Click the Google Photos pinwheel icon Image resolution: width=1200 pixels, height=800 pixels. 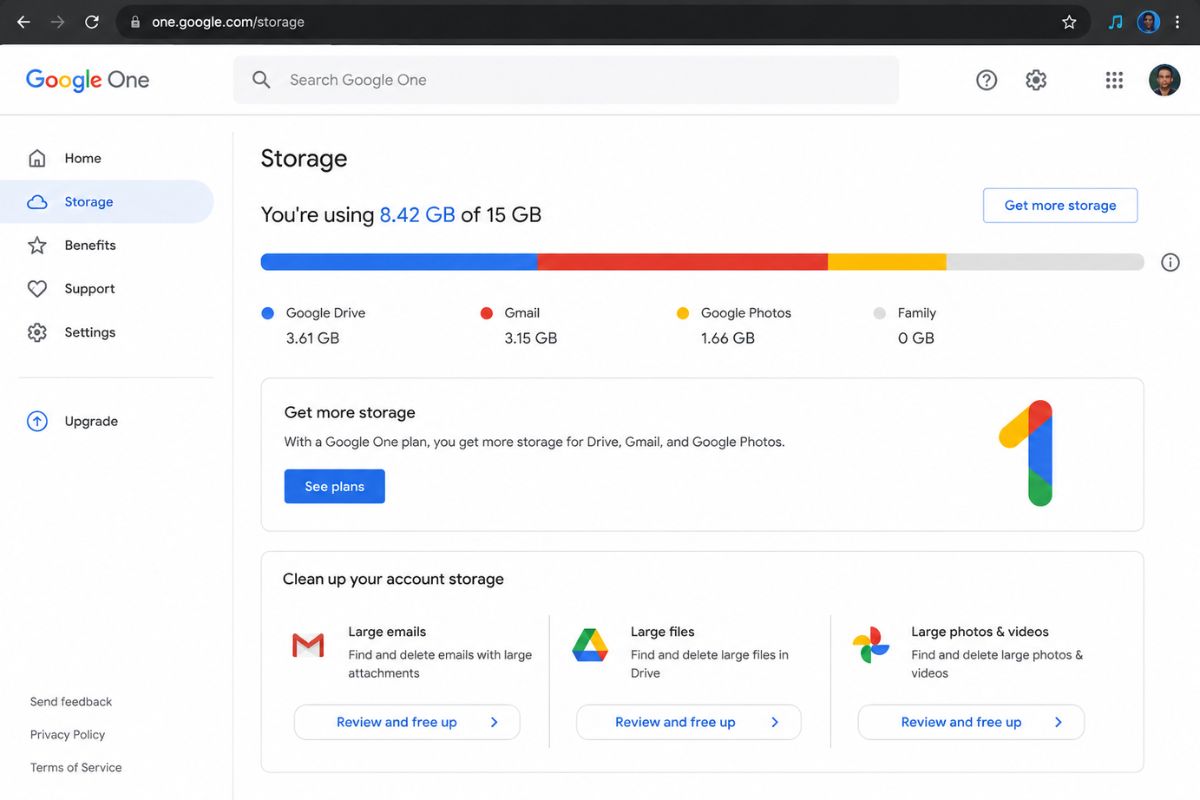tap(871, 645)
